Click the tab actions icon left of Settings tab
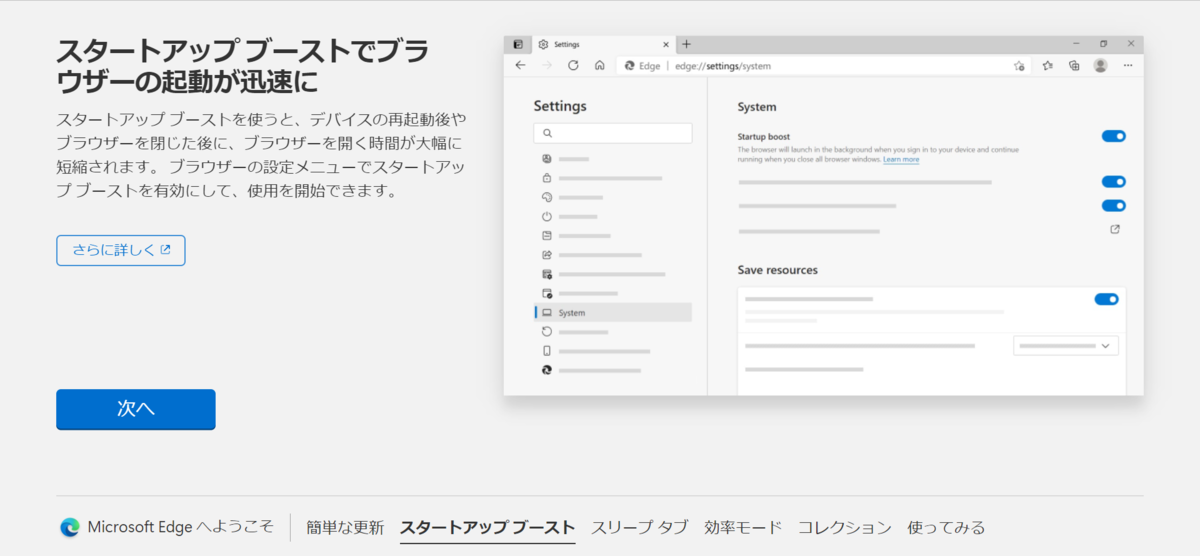This screenshot has height=556, width=1200. [517, 44]
